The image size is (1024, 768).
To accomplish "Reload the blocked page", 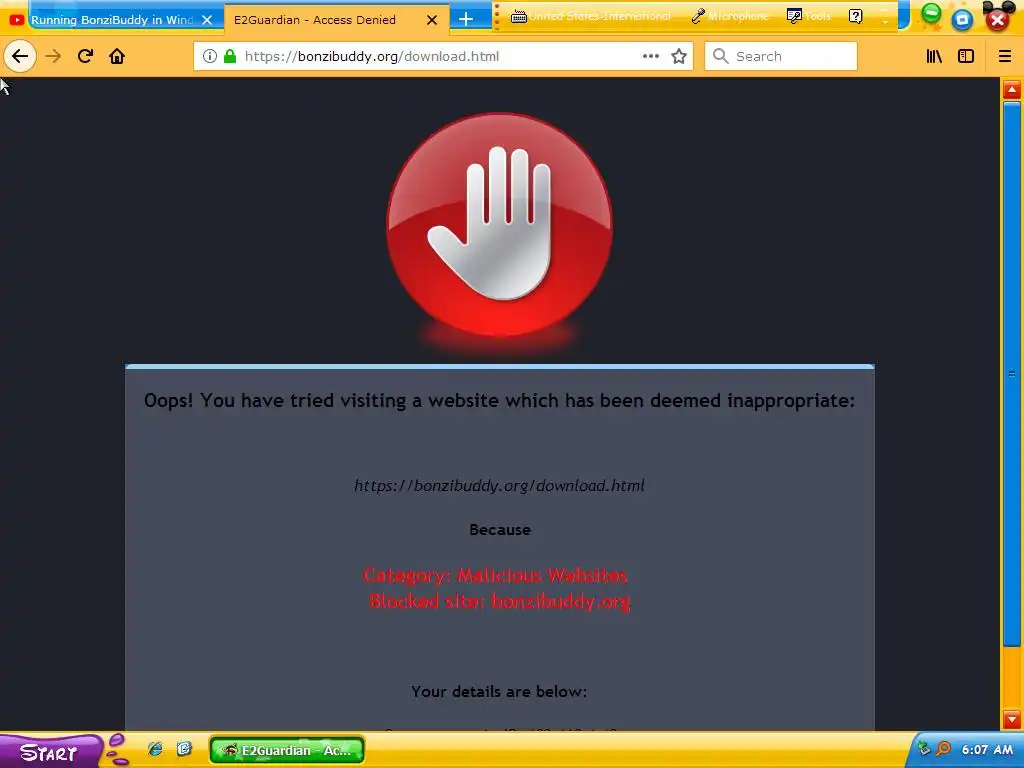I will point(85,56).
